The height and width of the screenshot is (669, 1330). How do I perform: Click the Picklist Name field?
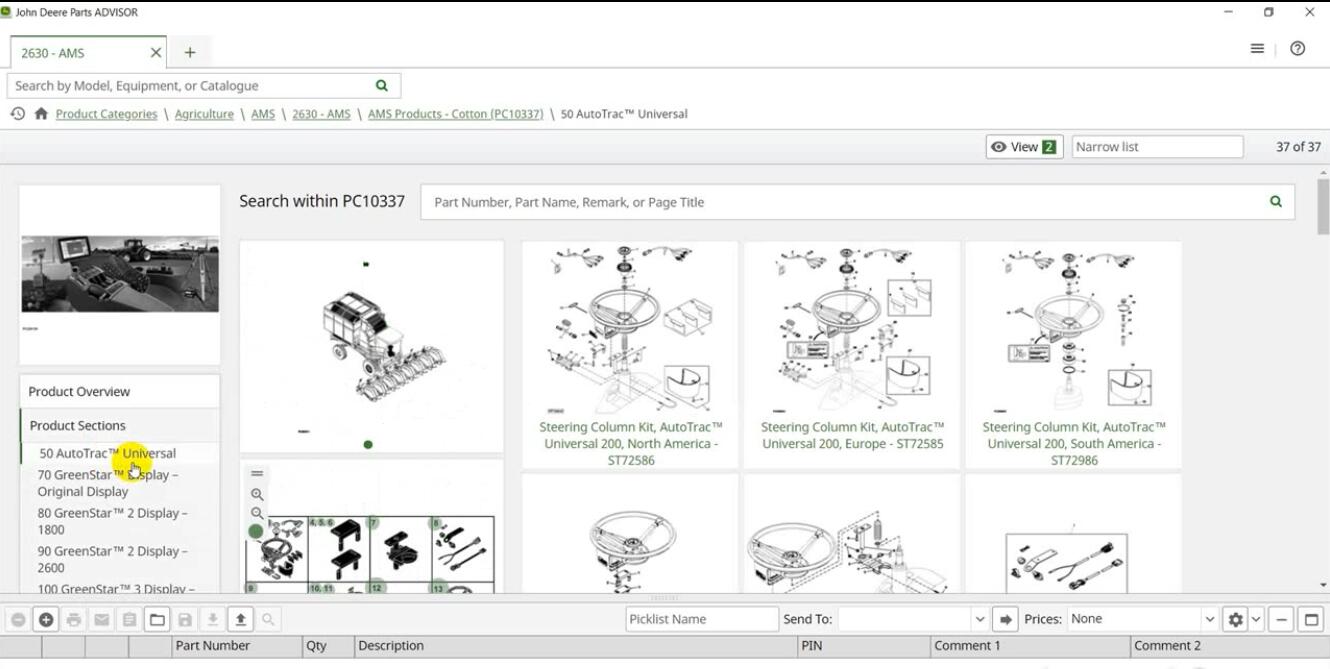(702, 620)
